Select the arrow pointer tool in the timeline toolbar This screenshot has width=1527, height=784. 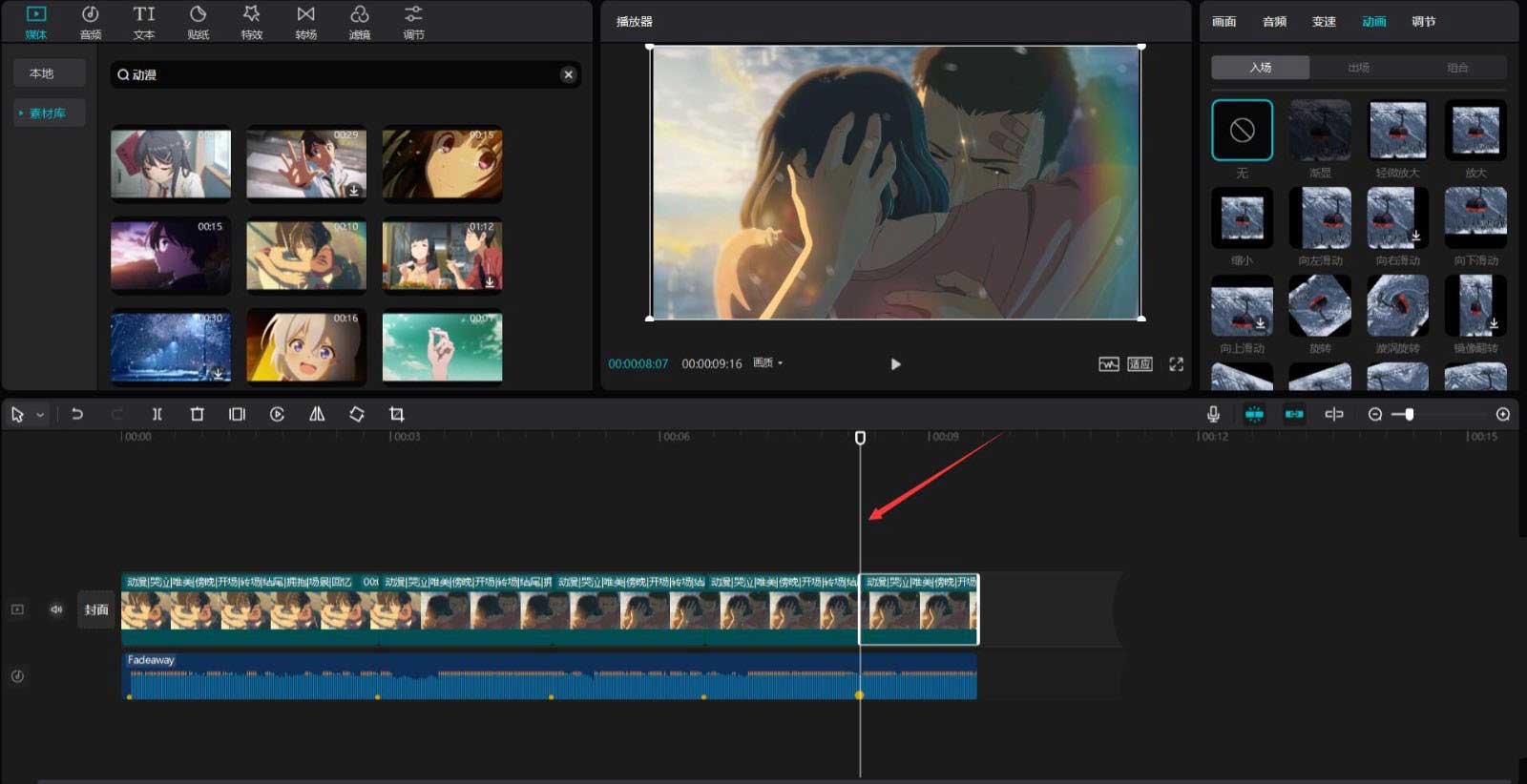17,414
